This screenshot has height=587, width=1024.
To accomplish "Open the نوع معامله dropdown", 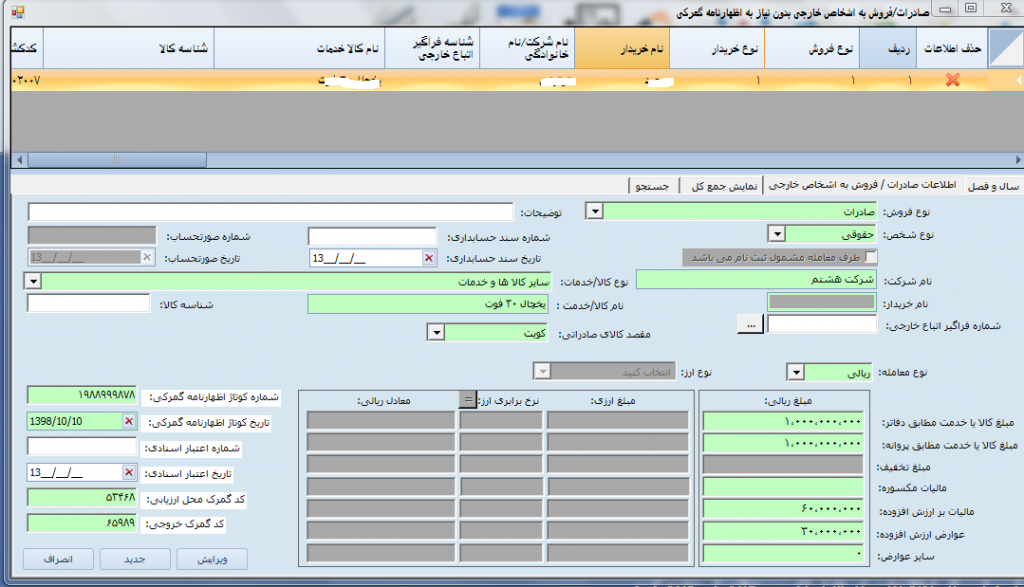I will pos(795,373).
